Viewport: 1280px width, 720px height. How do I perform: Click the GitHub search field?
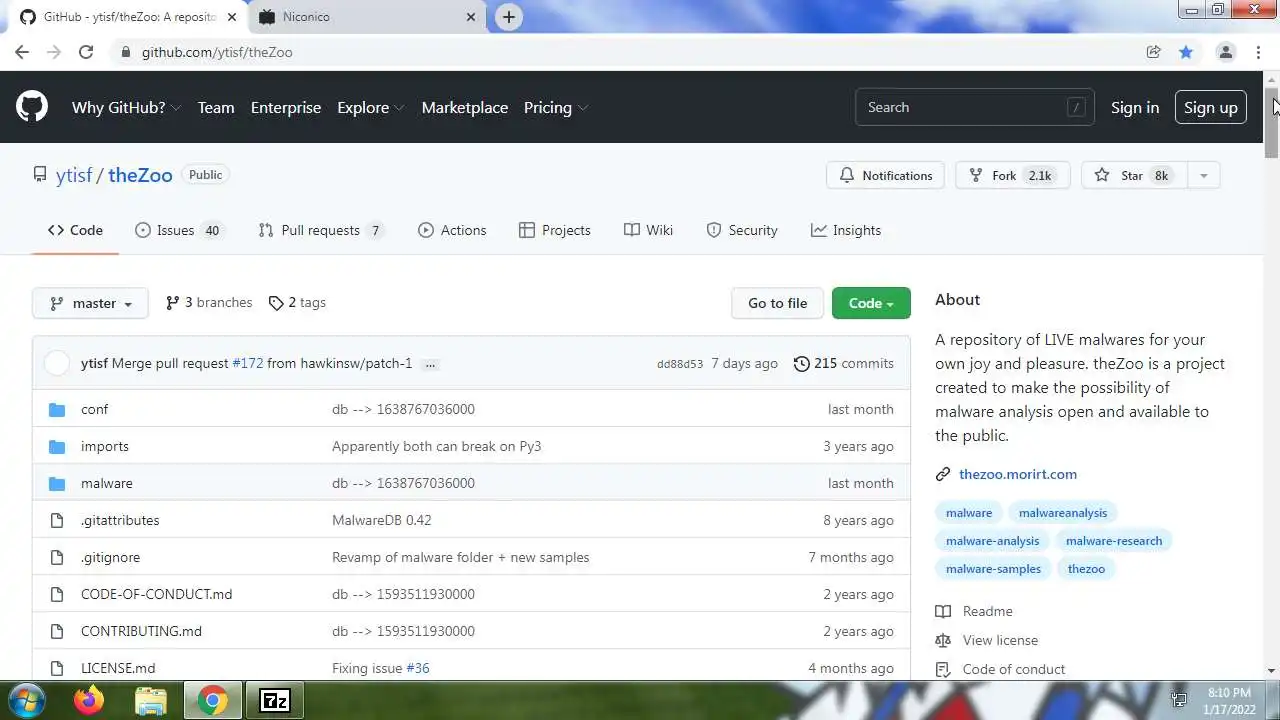point(974,108)
